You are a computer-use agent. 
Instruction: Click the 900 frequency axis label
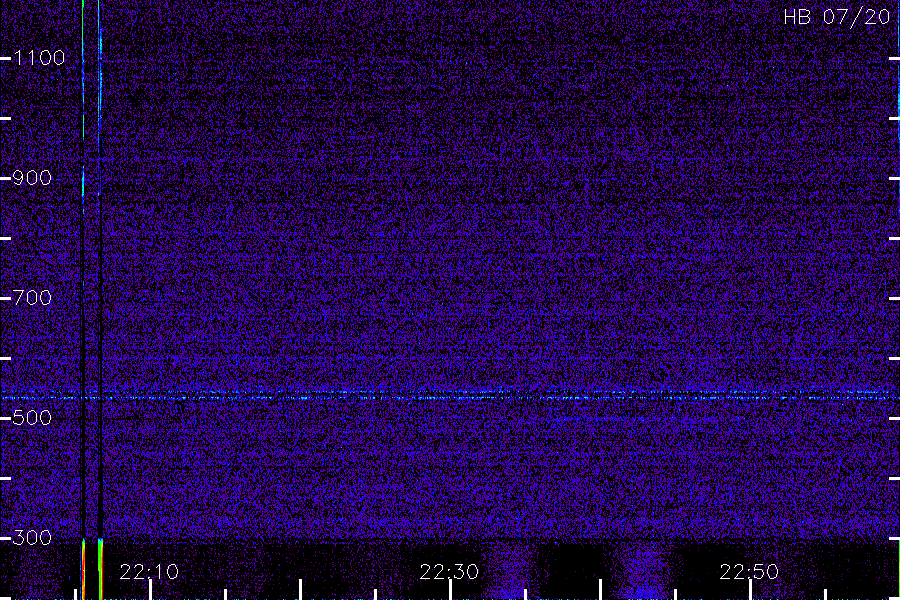[x=32, y=178]
